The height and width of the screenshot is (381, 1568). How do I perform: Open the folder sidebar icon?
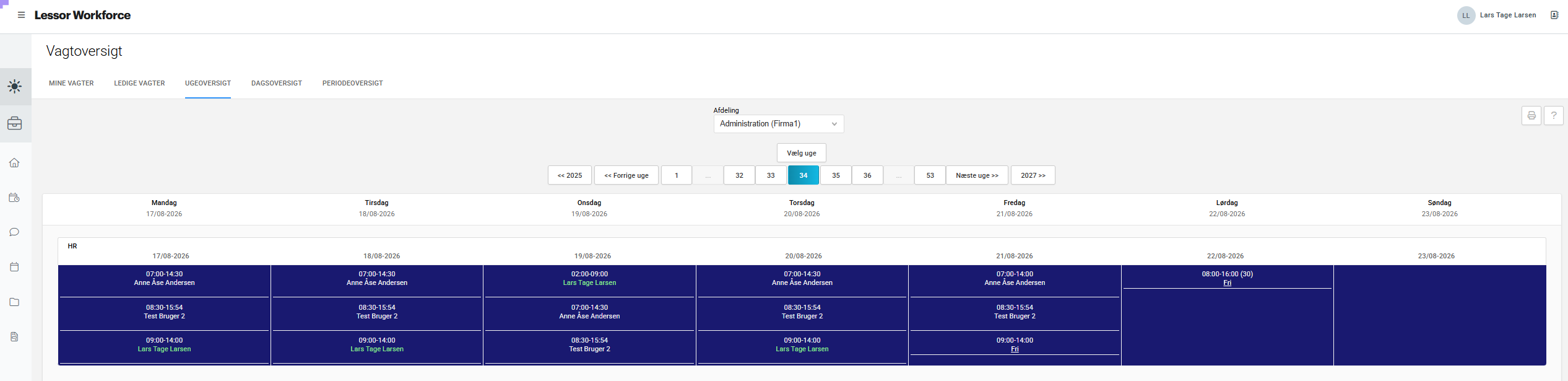click(14, 302)
